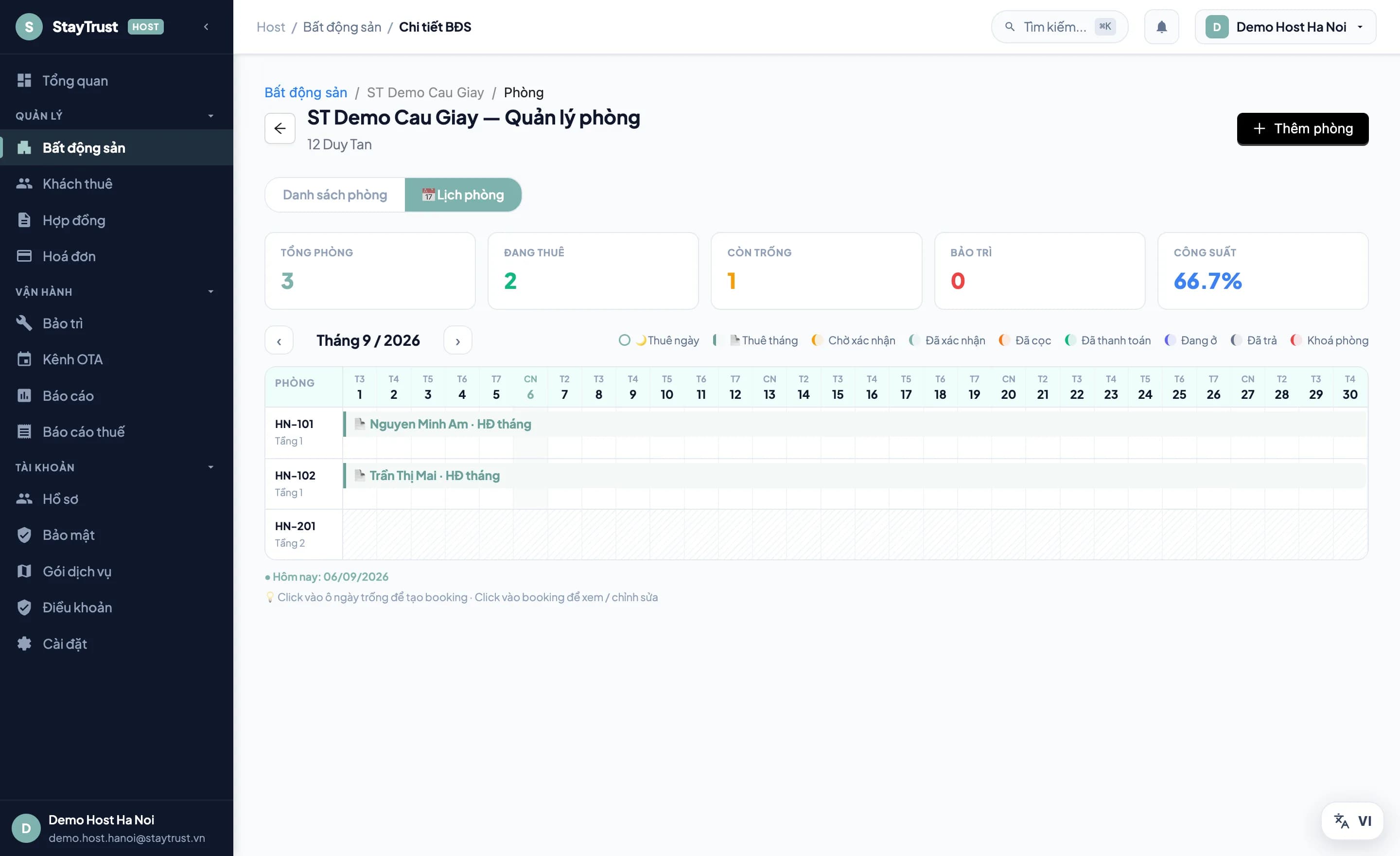Click the Bảo mật shield icon

[x=24, y=535]
